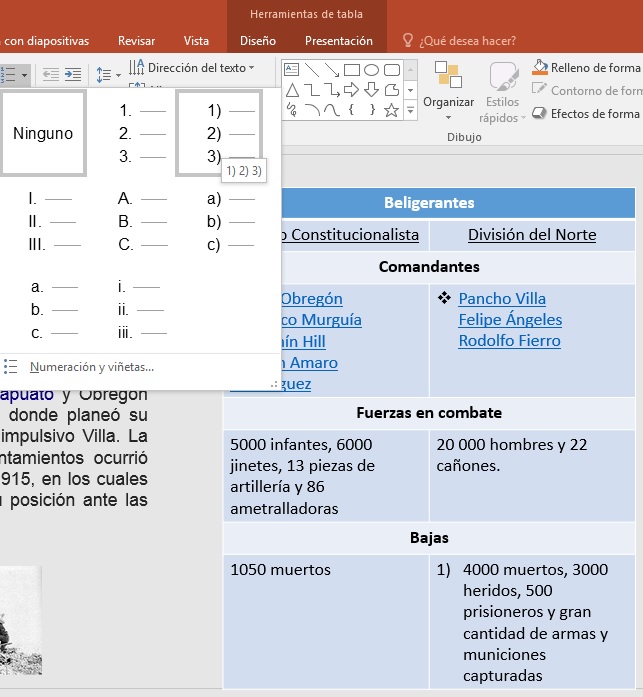Choose the star shape in gallery
This screenshot has height=697, width=643.
point(391,110)
